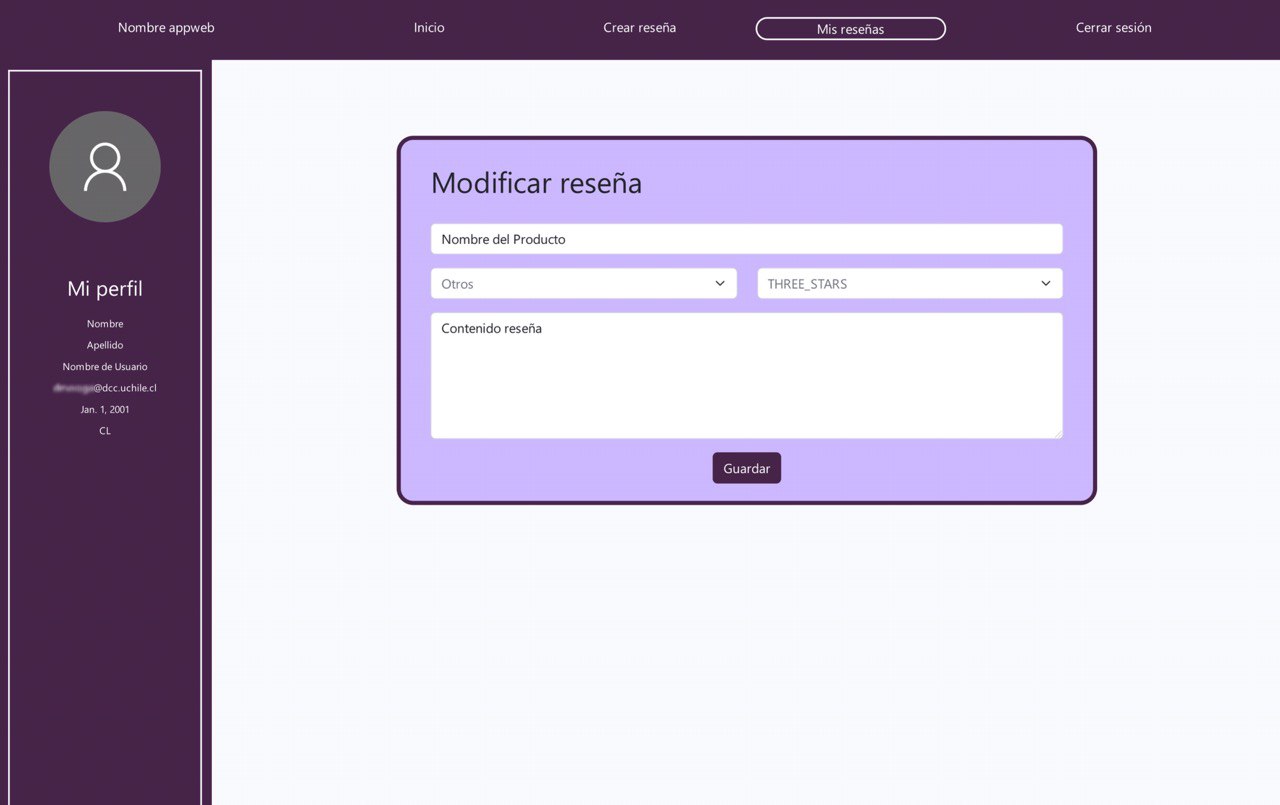Open the Otros category dropdown
1280x805 pixels.
584,284
